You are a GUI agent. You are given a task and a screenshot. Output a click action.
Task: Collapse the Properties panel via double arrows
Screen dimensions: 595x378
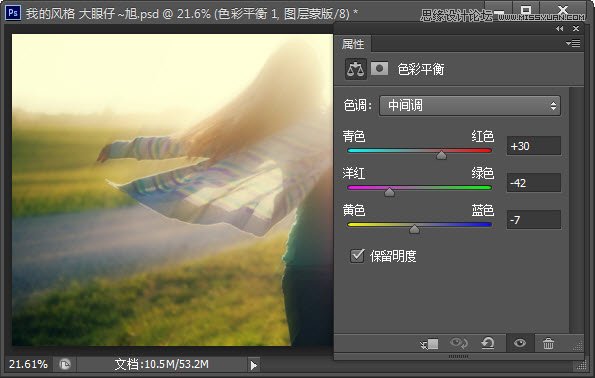559,29
